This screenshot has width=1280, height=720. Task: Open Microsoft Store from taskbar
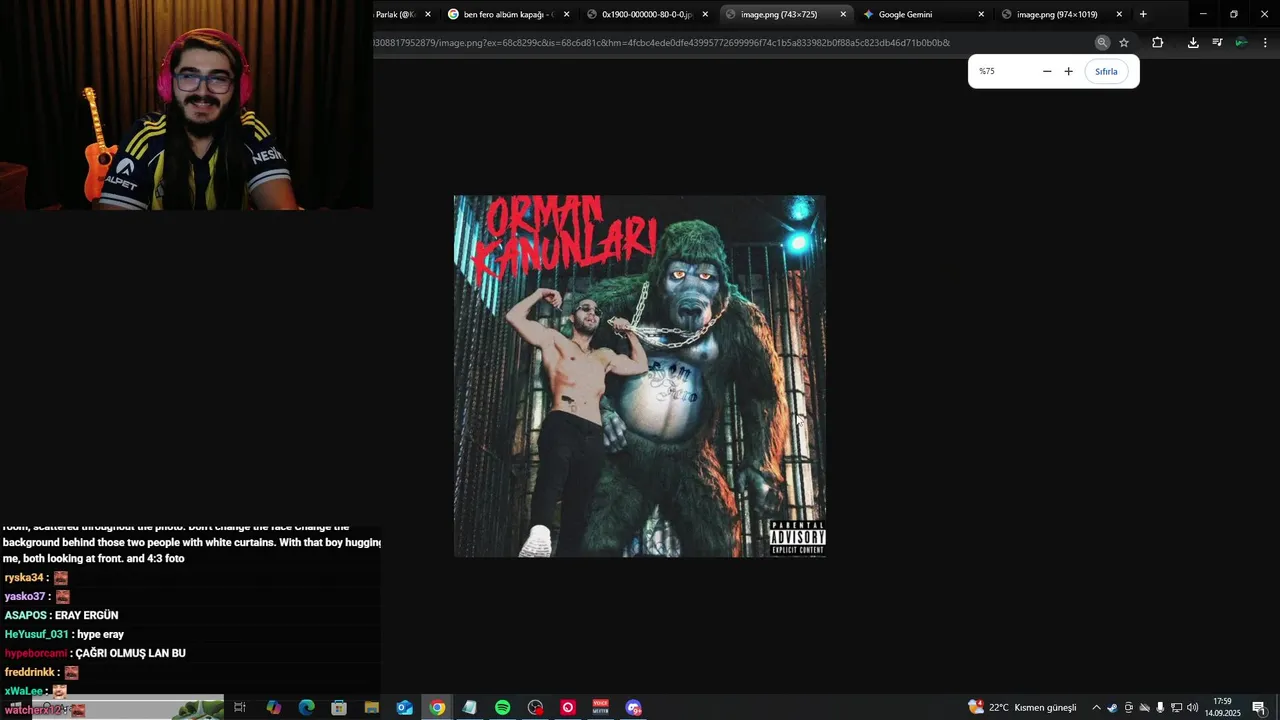point(339,707)
